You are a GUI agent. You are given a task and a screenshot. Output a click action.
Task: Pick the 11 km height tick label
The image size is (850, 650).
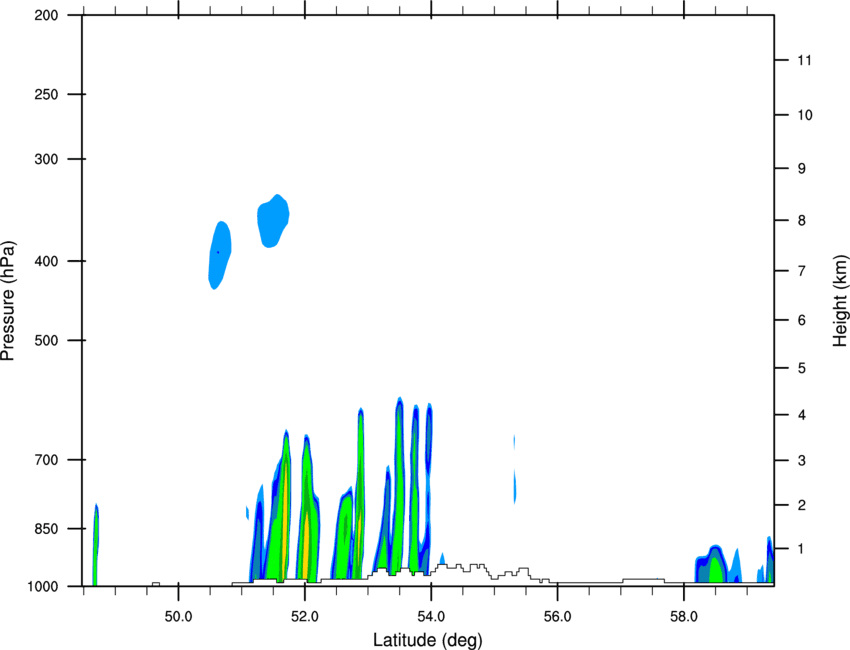point(804,60)
